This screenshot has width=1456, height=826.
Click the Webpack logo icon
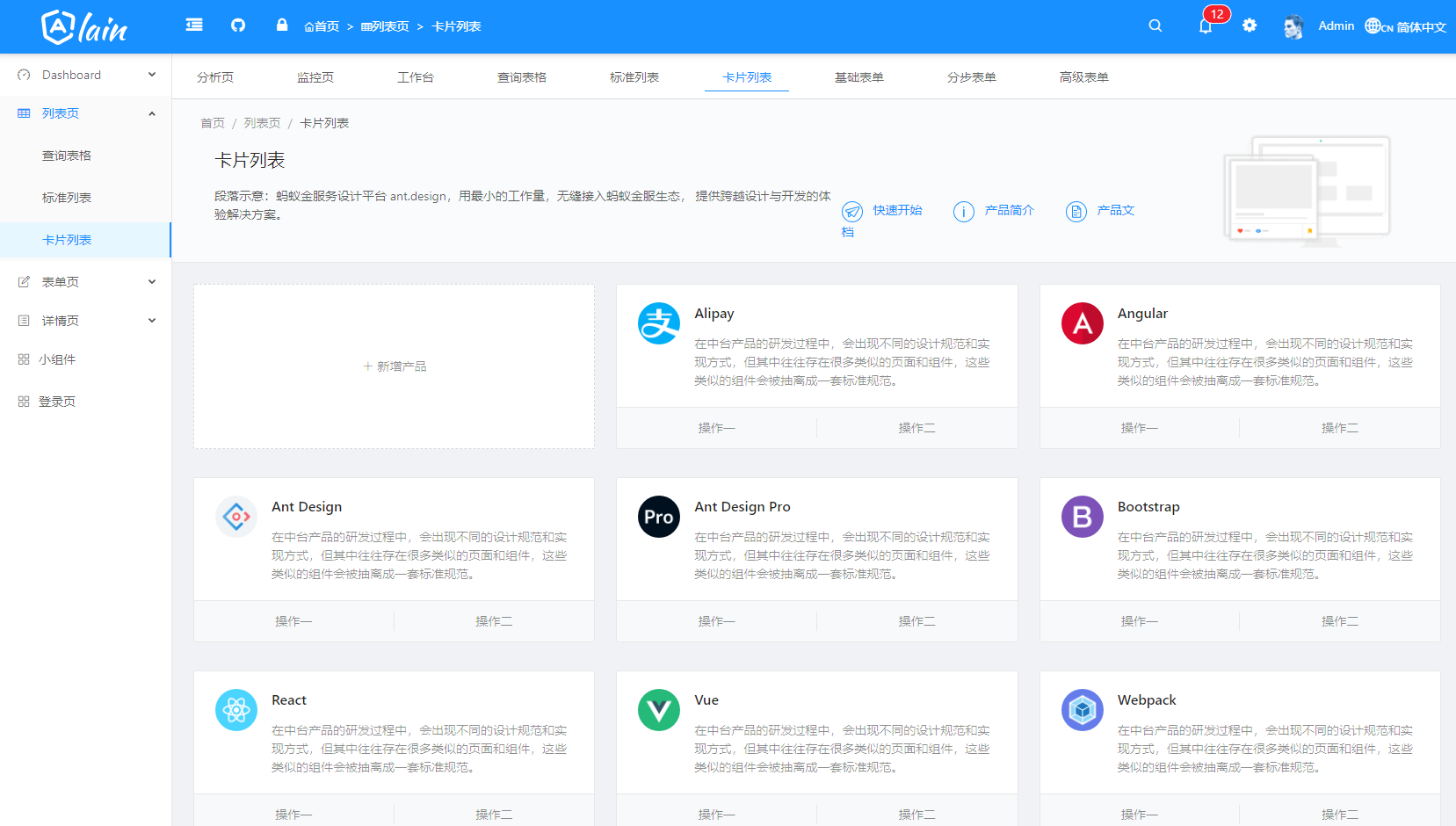pos(1083,710)
